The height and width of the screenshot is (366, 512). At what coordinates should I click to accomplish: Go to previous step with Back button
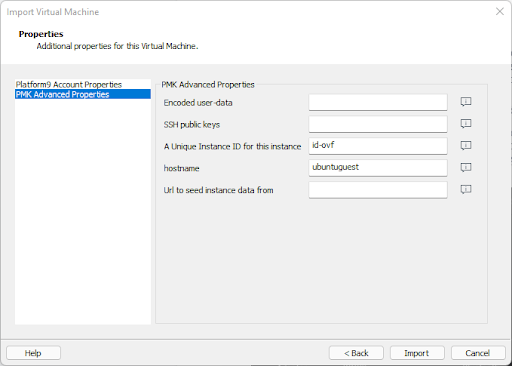coord(356,353)
